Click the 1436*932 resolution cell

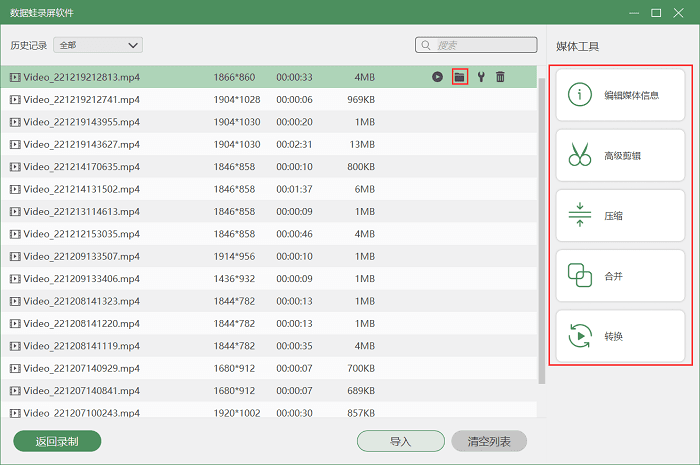tap(234, 279)
